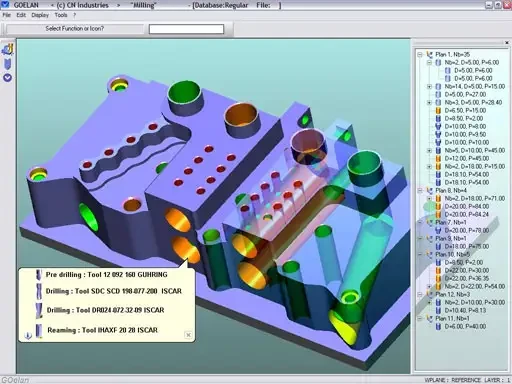
Task: Click the orange icon of D=22.00, P=30.00
Action: tap(438, 270)
